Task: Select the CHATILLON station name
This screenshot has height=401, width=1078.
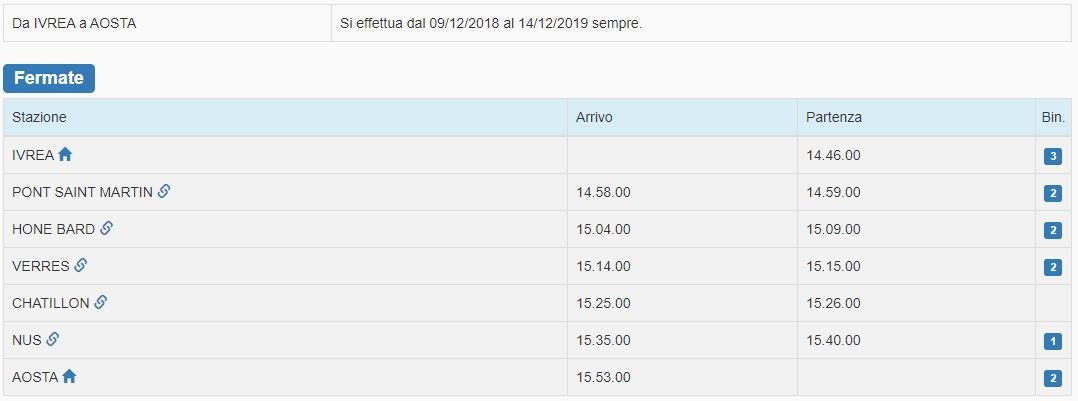Action: (51, 303)
